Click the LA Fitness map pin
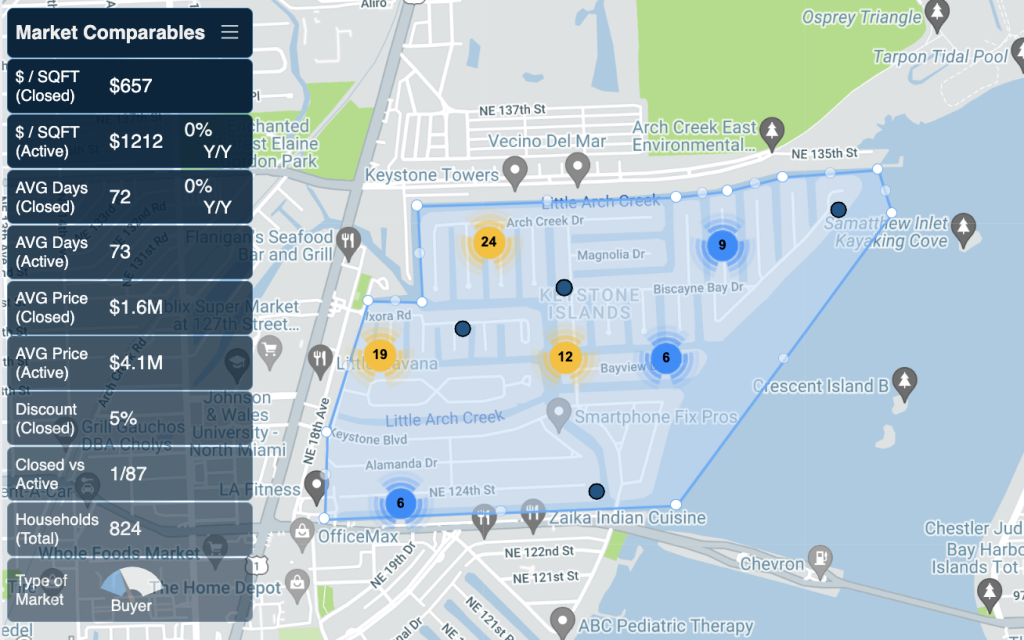This screenshot has height=640, width=1024. point(317,487)
